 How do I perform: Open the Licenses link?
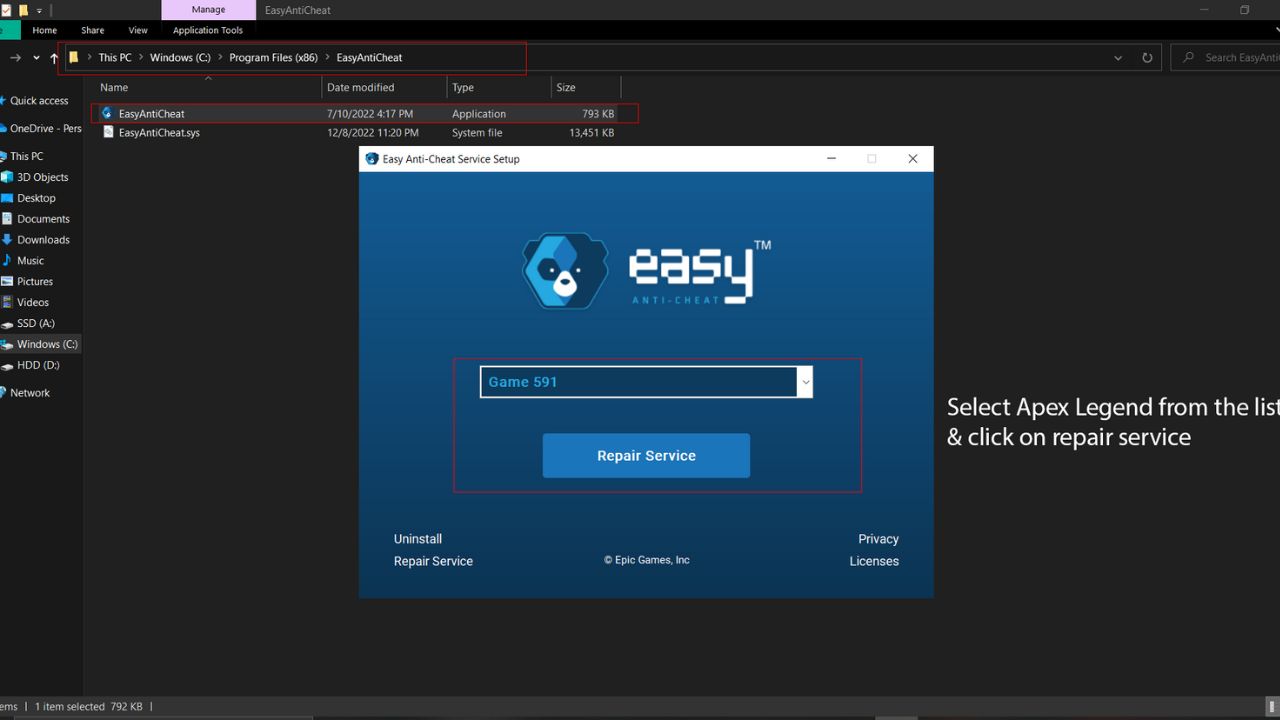pos(874,561)
